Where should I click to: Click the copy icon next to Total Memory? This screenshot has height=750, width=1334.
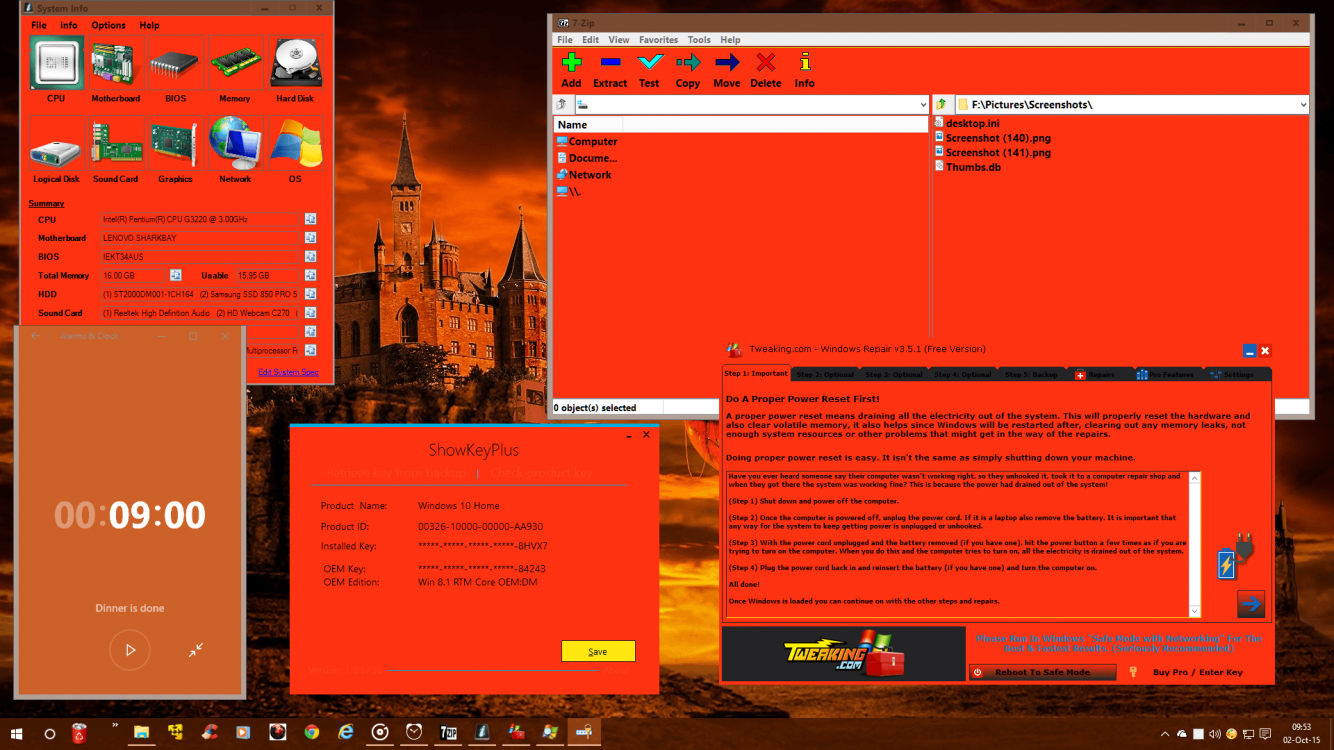176,275
